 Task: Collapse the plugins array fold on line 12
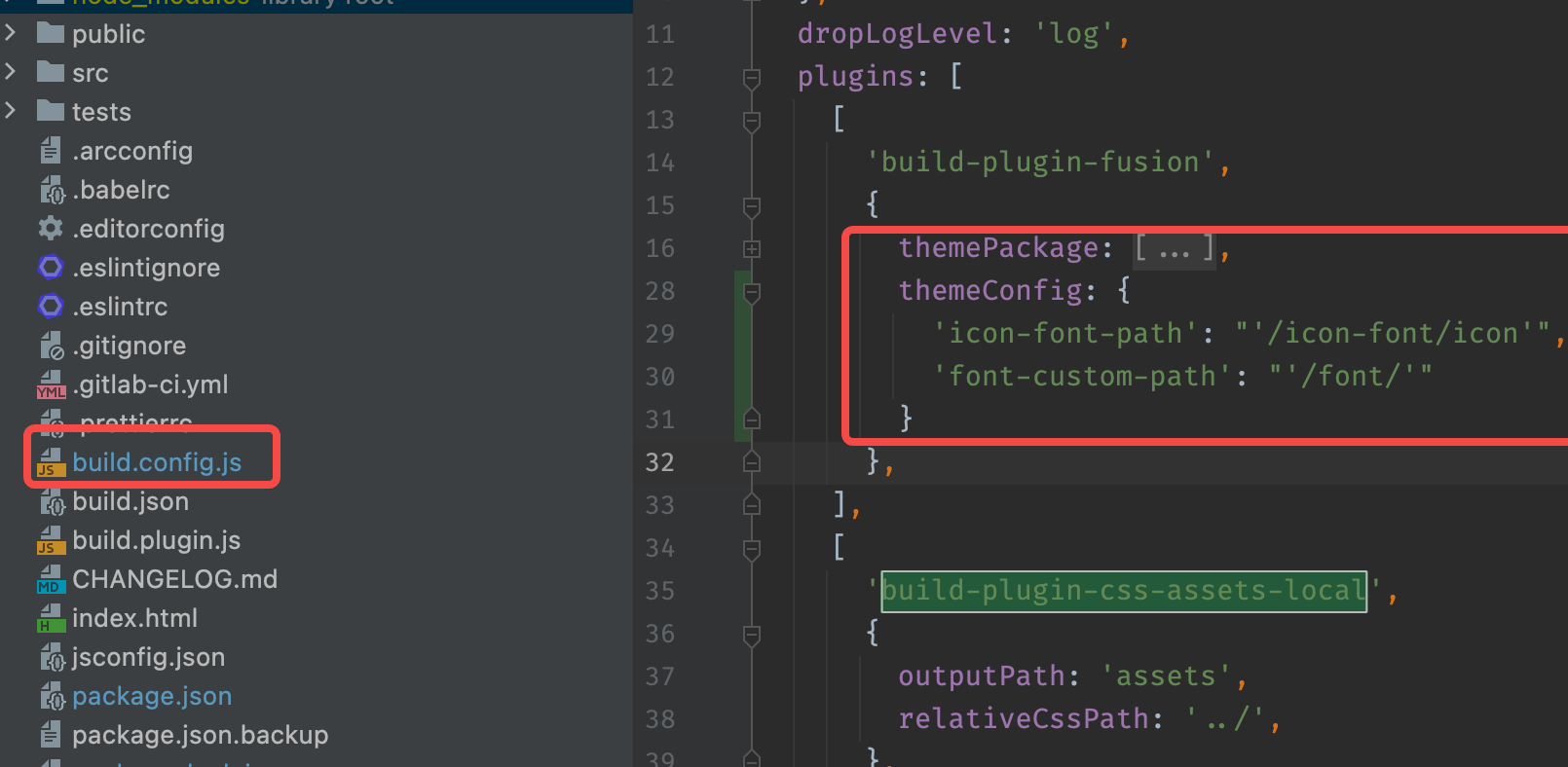pos(752,78)
